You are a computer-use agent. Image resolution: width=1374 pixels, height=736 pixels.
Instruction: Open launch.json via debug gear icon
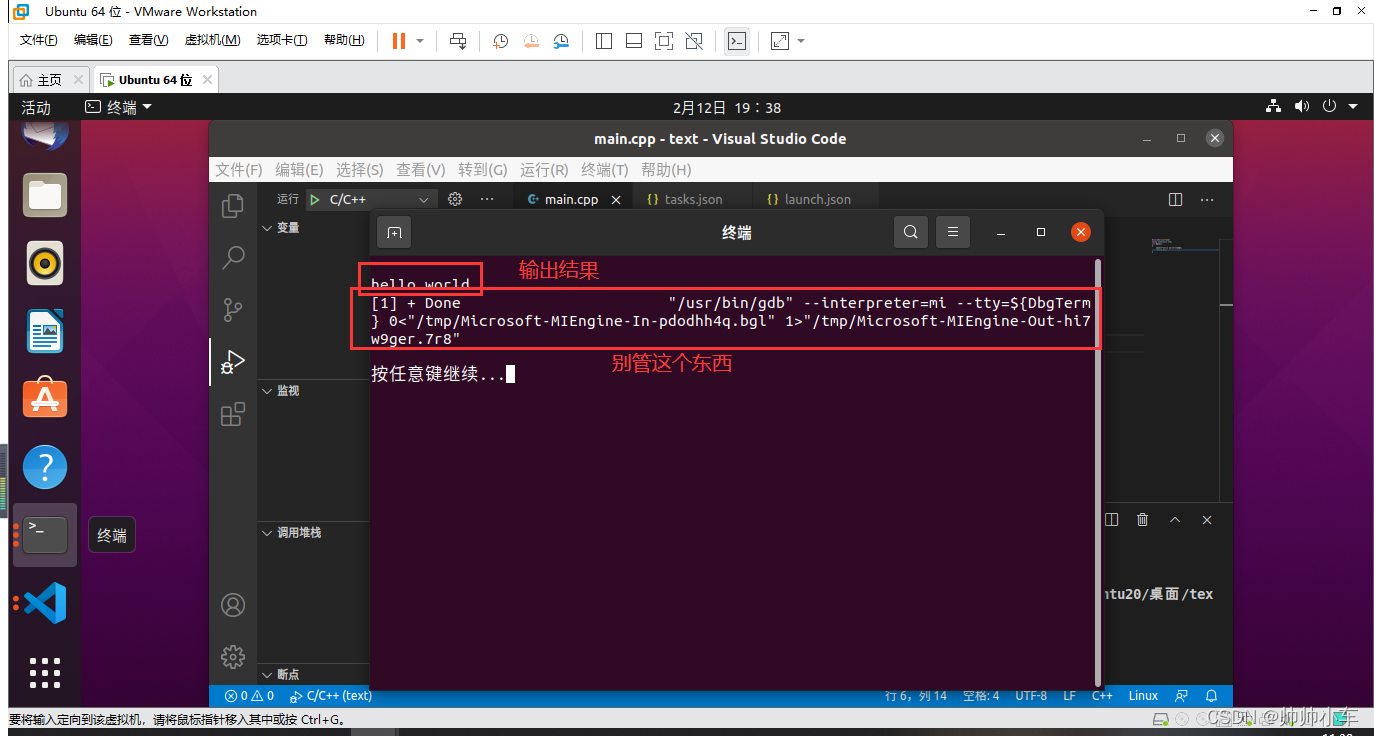455,199
